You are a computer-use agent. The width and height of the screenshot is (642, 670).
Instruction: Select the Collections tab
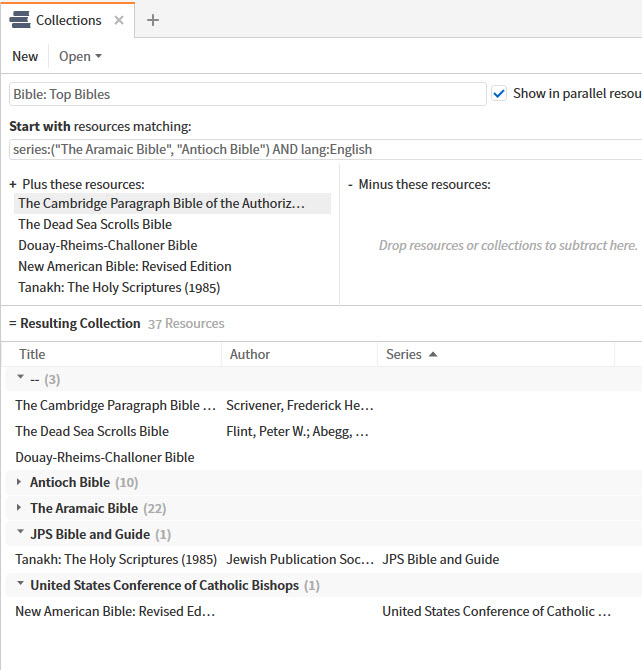tap(68, 20)
